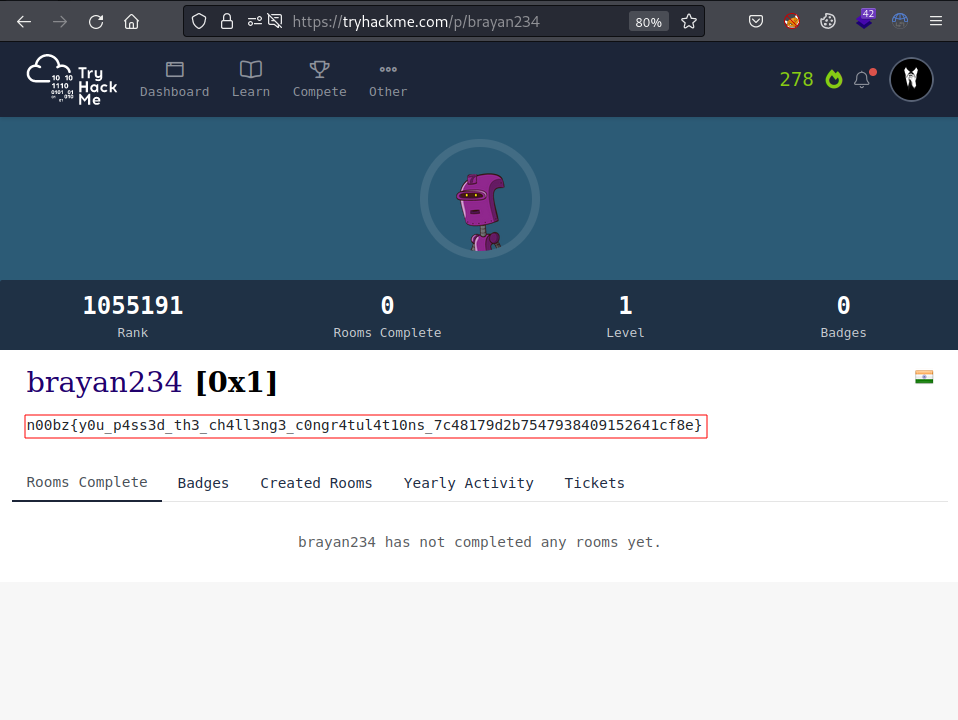Image resolution: width=958 pixels, height=720 pixels.
Task: Switch to the Badges tab
Action: pyautogui.click(x=203, y=483)
